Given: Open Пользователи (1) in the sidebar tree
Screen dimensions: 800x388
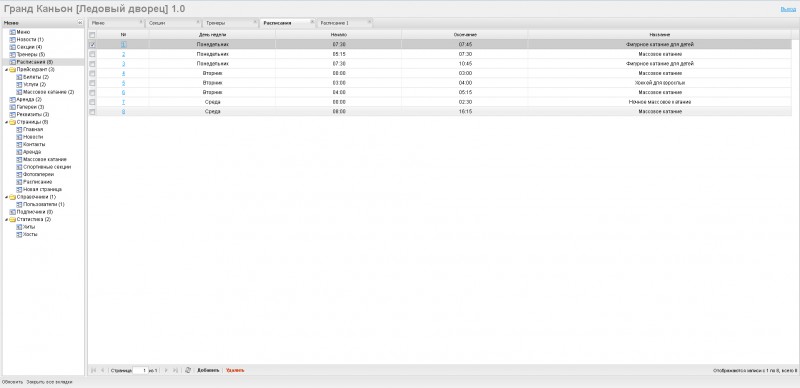Looking at the screenshot, I should pos(44,204).
